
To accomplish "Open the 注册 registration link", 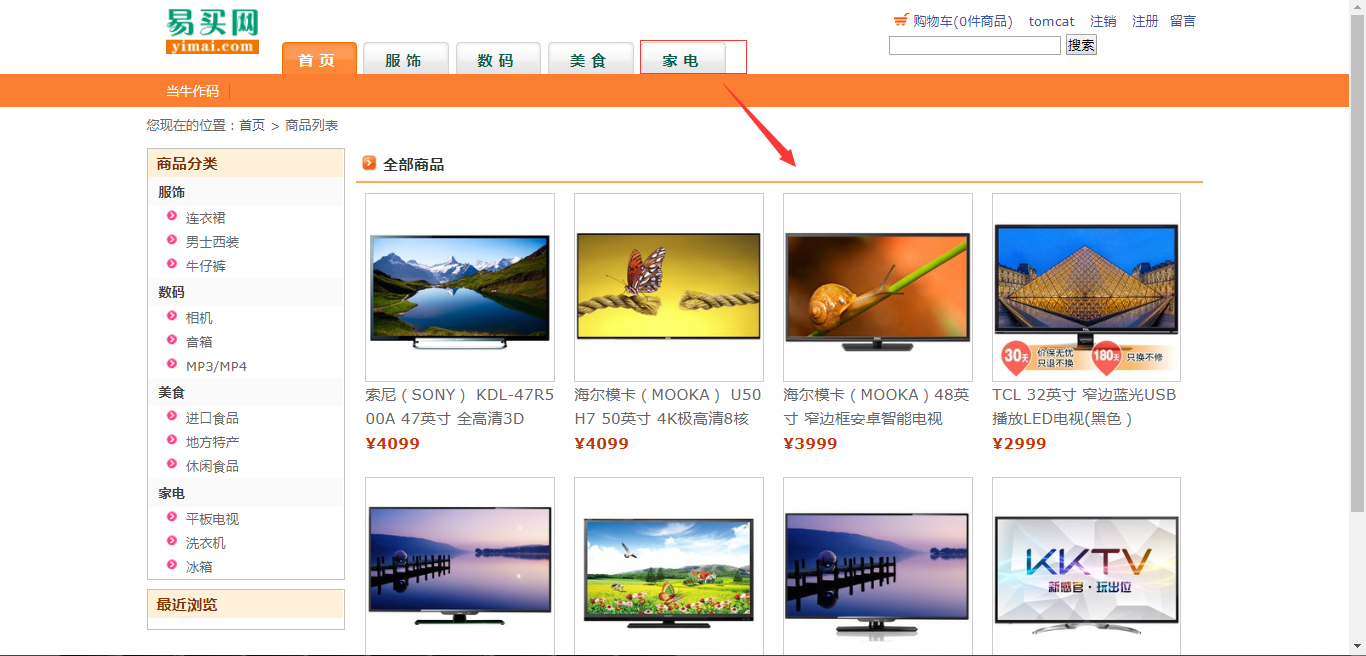I will coord(1145,21).
